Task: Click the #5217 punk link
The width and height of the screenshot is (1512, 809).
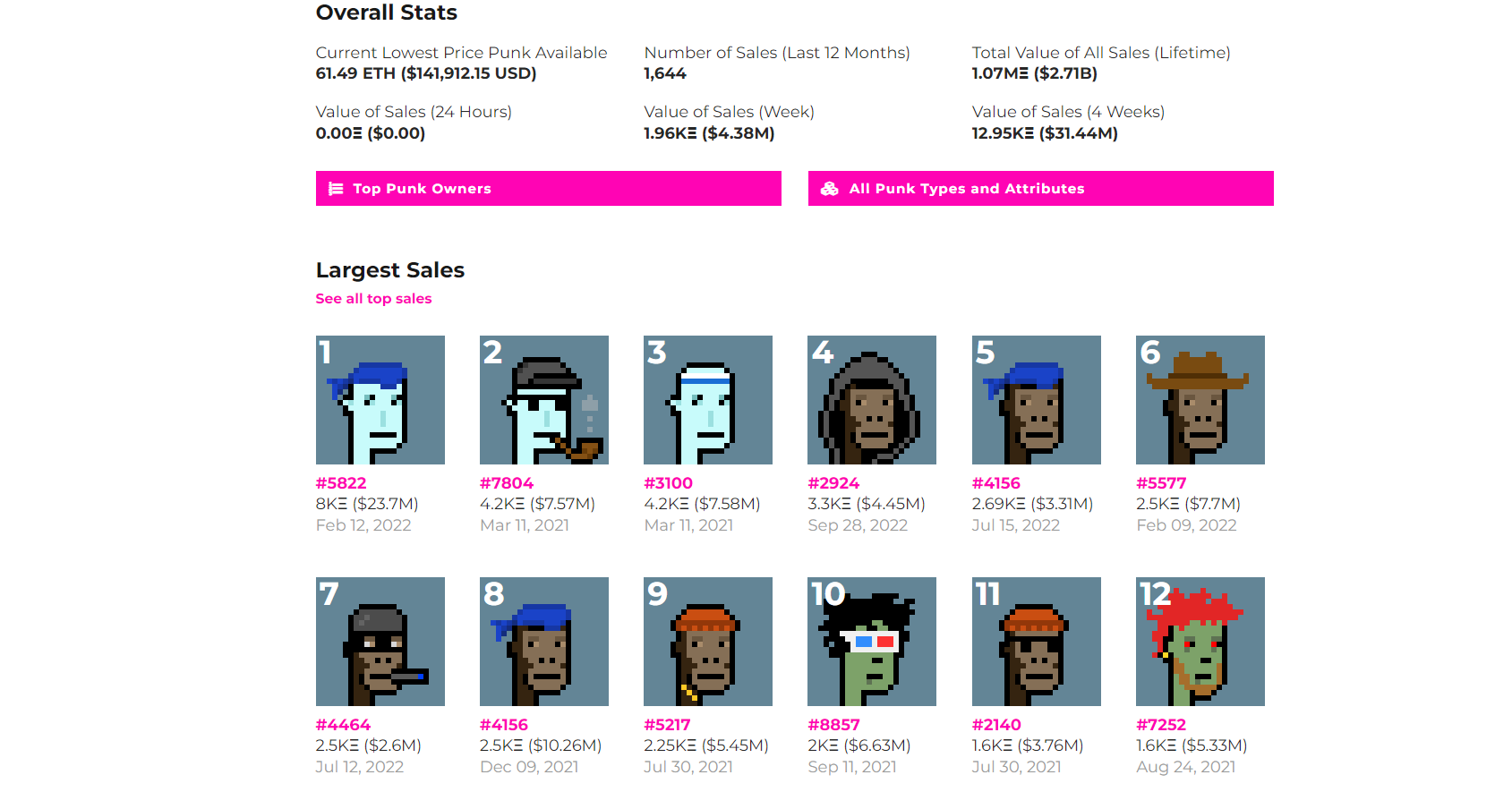Action: (667, 725)
